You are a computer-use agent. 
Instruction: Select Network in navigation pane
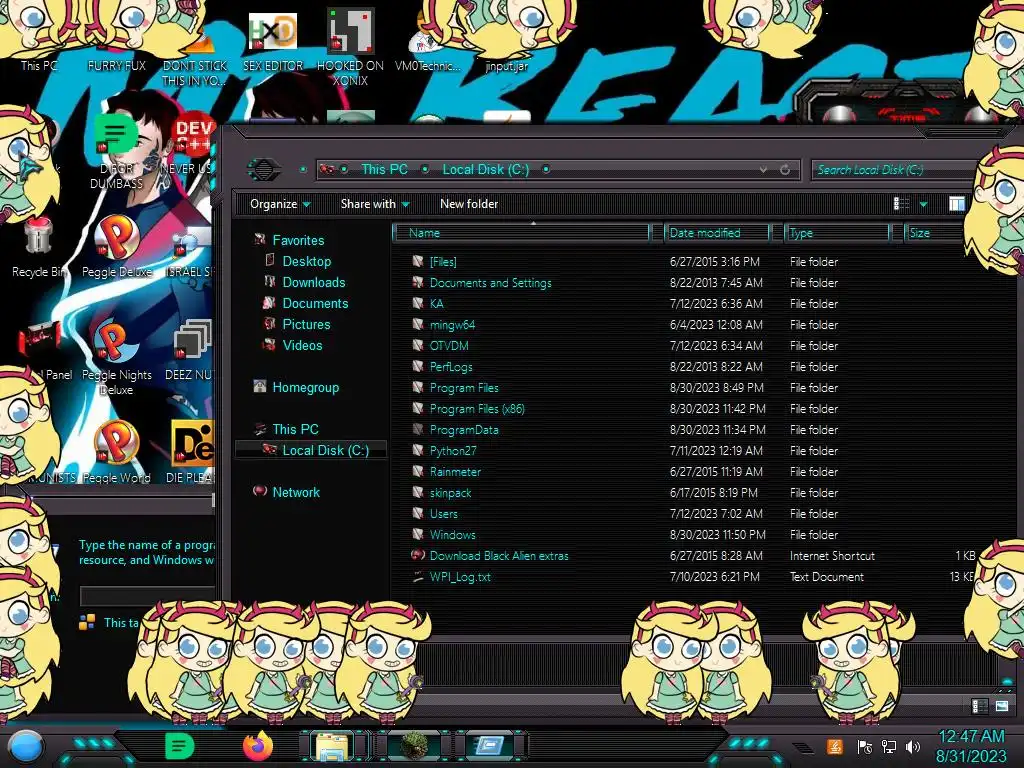coord(295,492)
